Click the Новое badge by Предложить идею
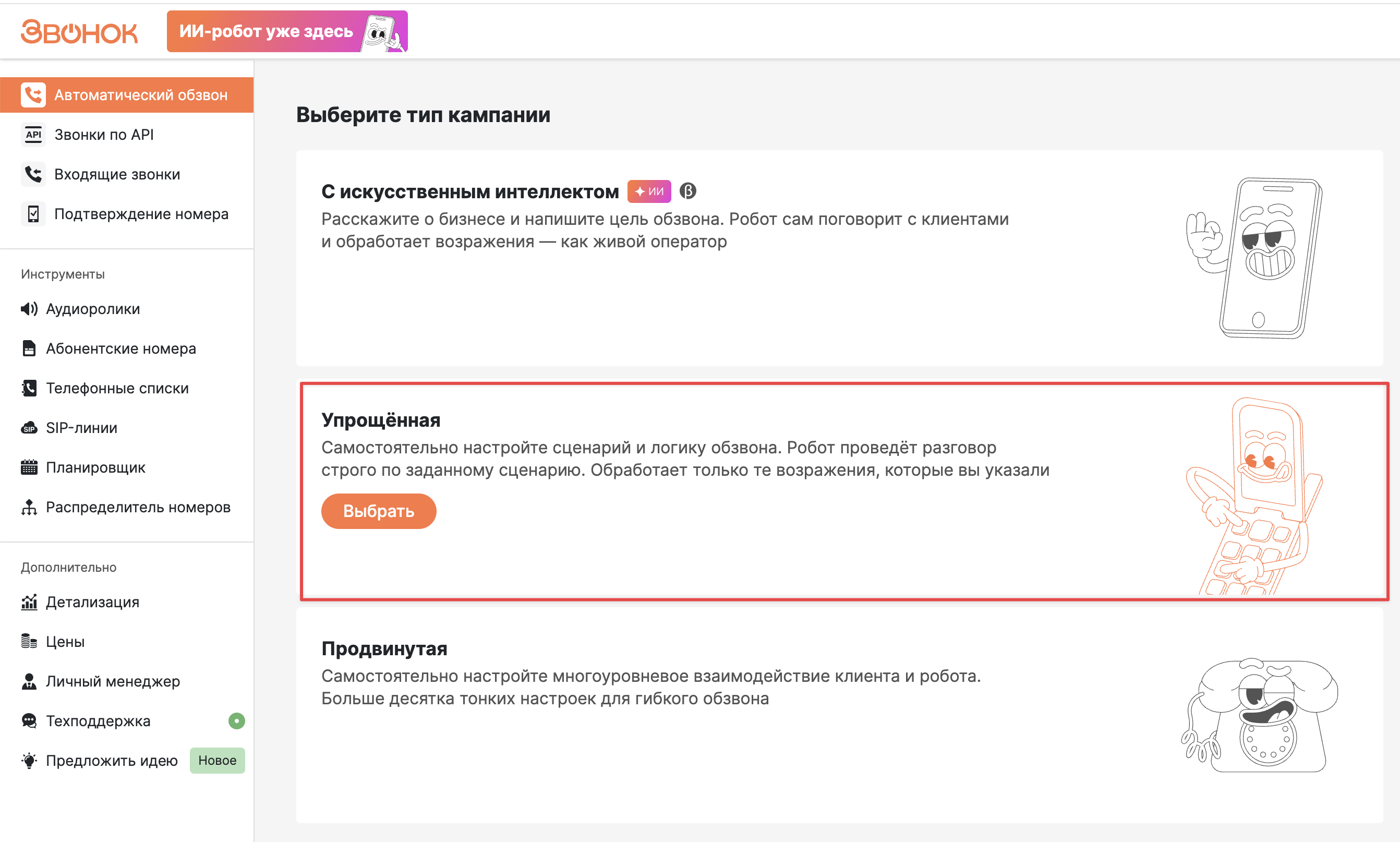Screen dimensions: 1400x842 (218, 761)
